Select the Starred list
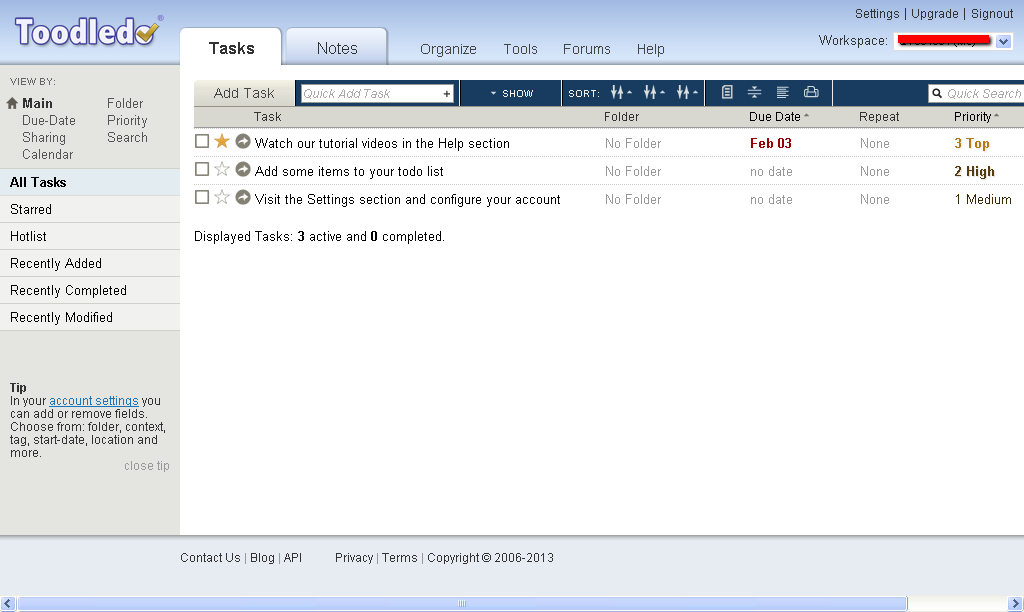Screen dimensions: 1024x612 [x=90, y=210]
